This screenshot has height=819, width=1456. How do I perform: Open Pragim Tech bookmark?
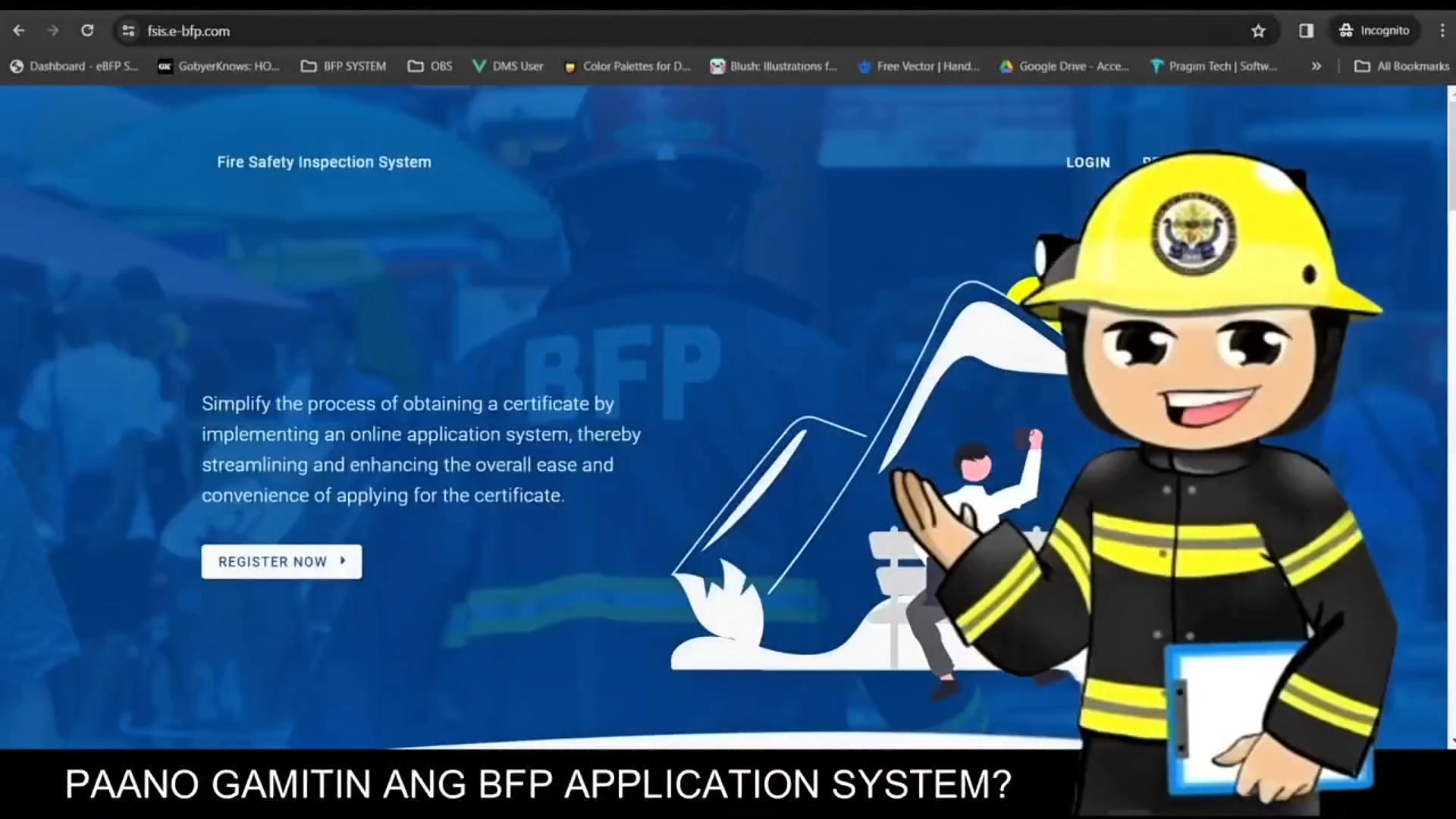pos(1213,66)
